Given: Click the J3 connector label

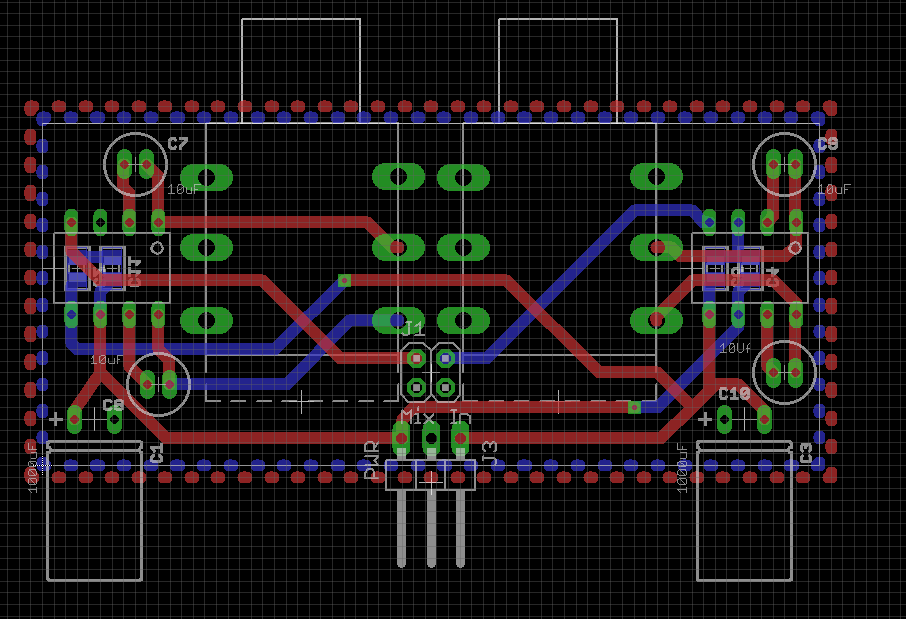Looking at the screenshot, I should coord(490,453).
